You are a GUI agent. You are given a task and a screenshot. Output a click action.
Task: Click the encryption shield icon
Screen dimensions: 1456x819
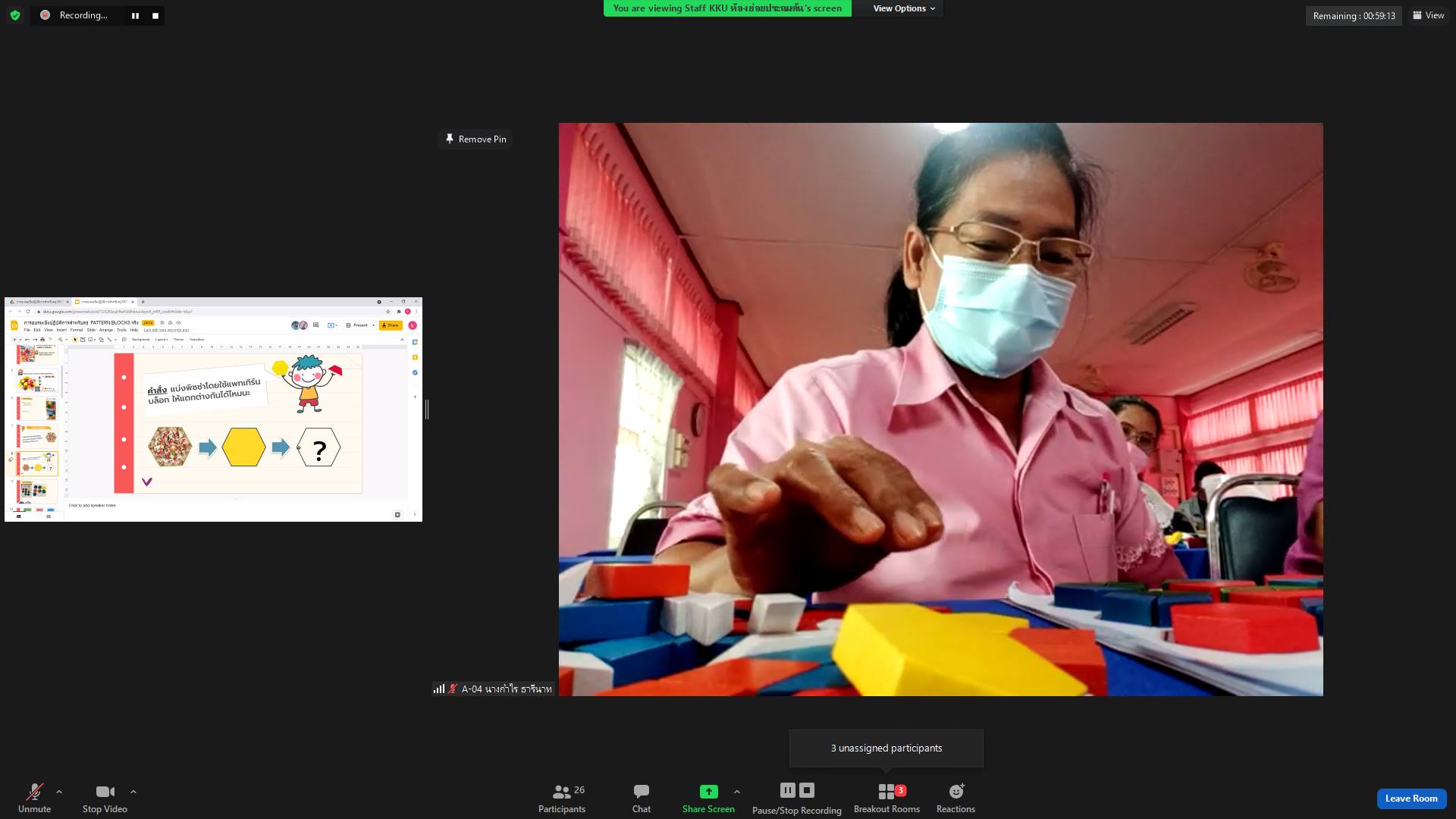[15, 15]
